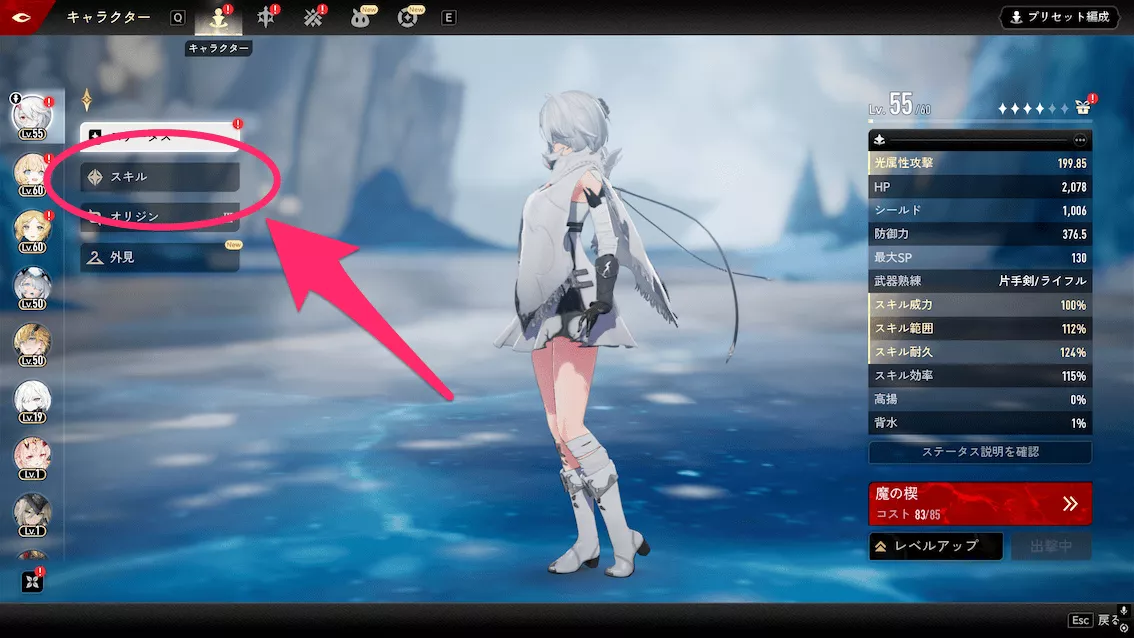Click the gift box reward icon

(1083, 107)
